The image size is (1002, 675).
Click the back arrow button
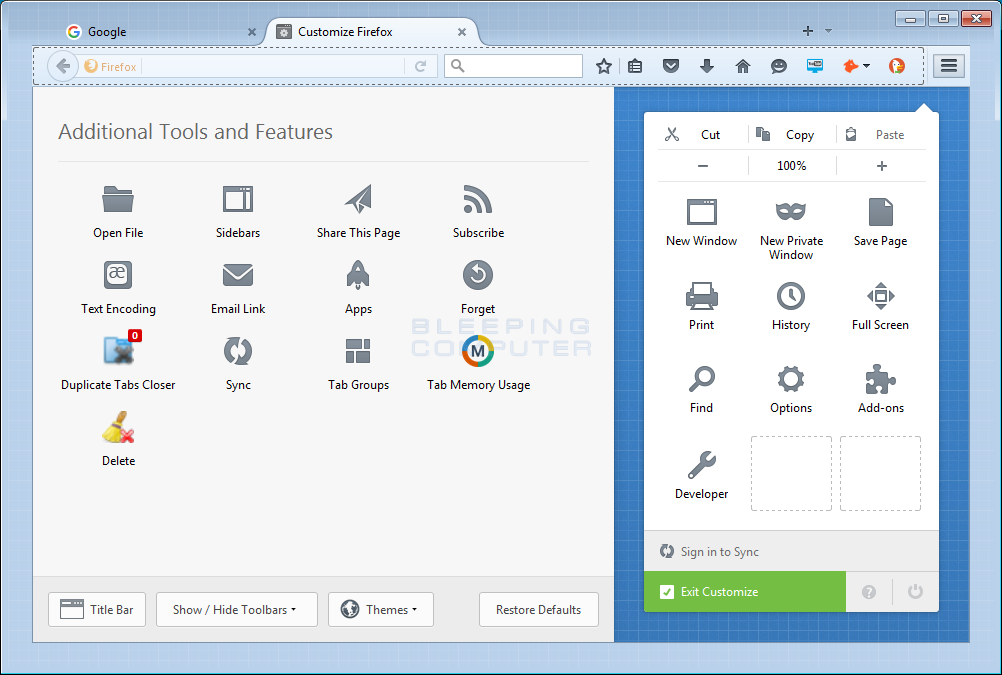(x=63, y=66)
